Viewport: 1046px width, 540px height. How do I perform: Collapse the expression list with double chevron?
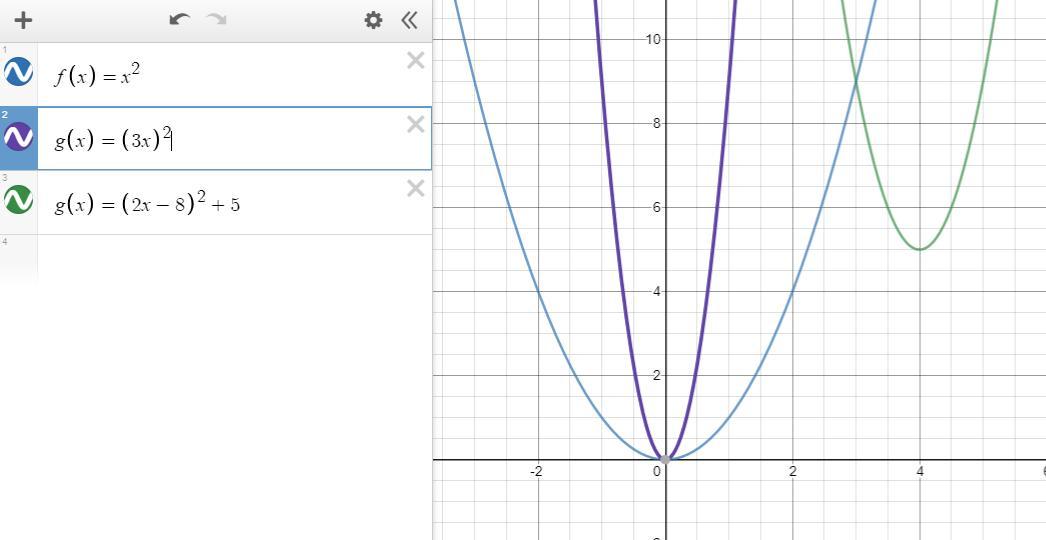coord(410,20)
